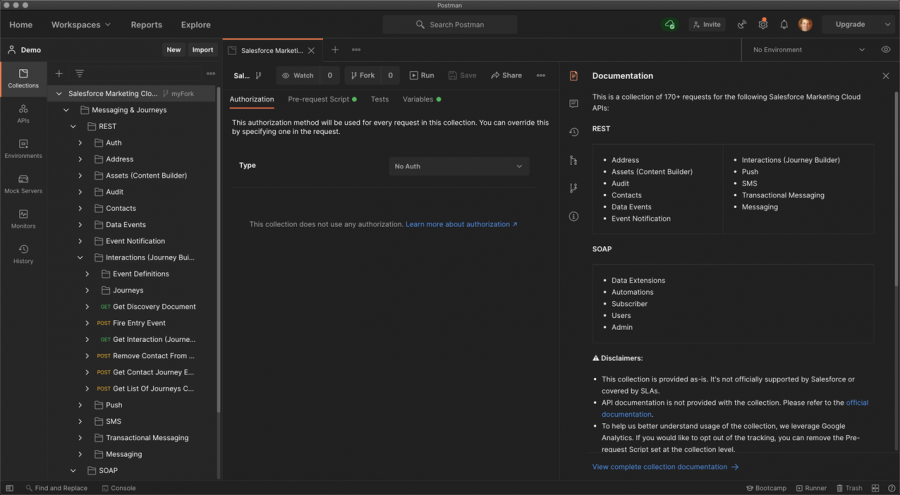Open the Mock Servers sidebar section

point(23,184)
